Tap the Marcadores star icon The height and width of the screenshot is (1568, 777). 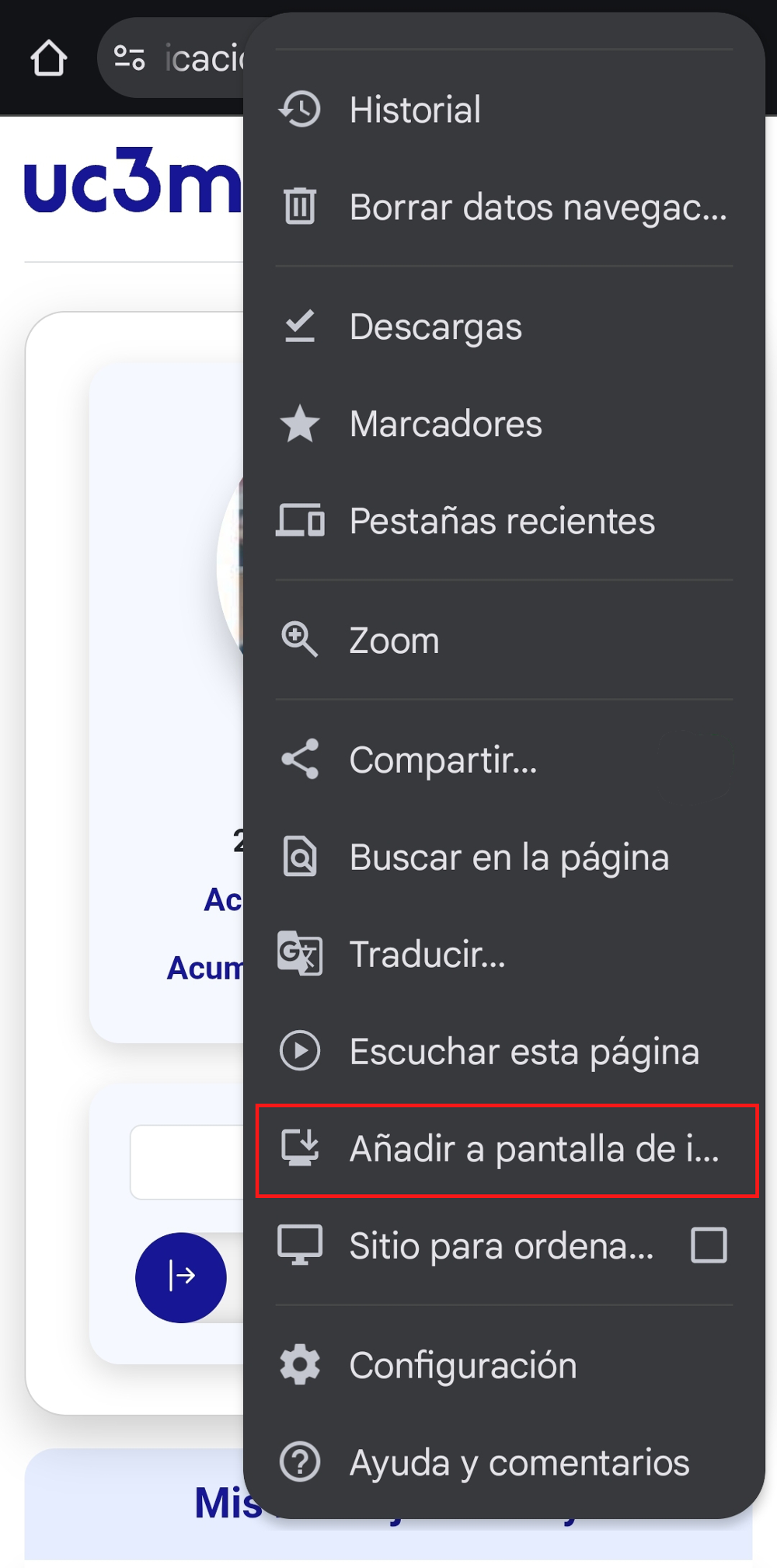click(300, 424)
